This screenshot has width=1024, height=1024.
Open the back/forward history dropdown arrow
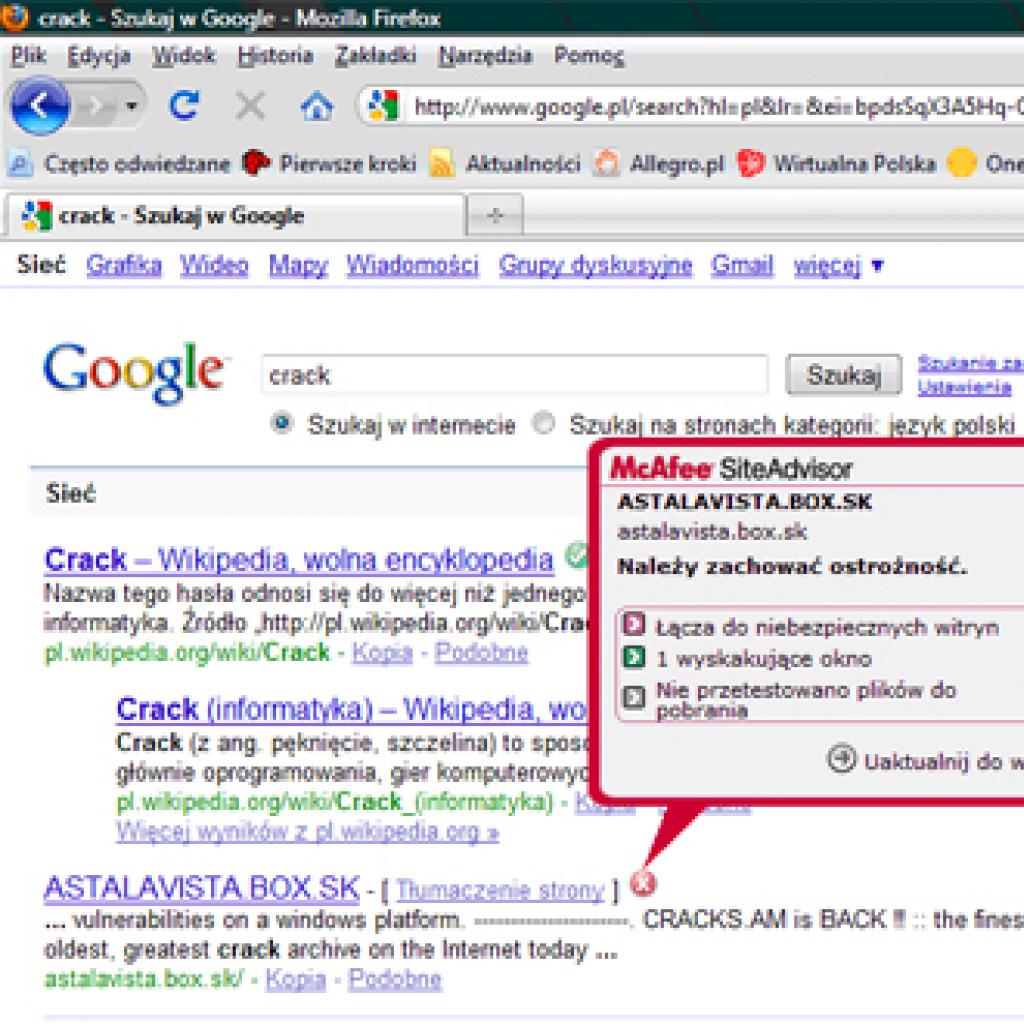click(132, 105)
